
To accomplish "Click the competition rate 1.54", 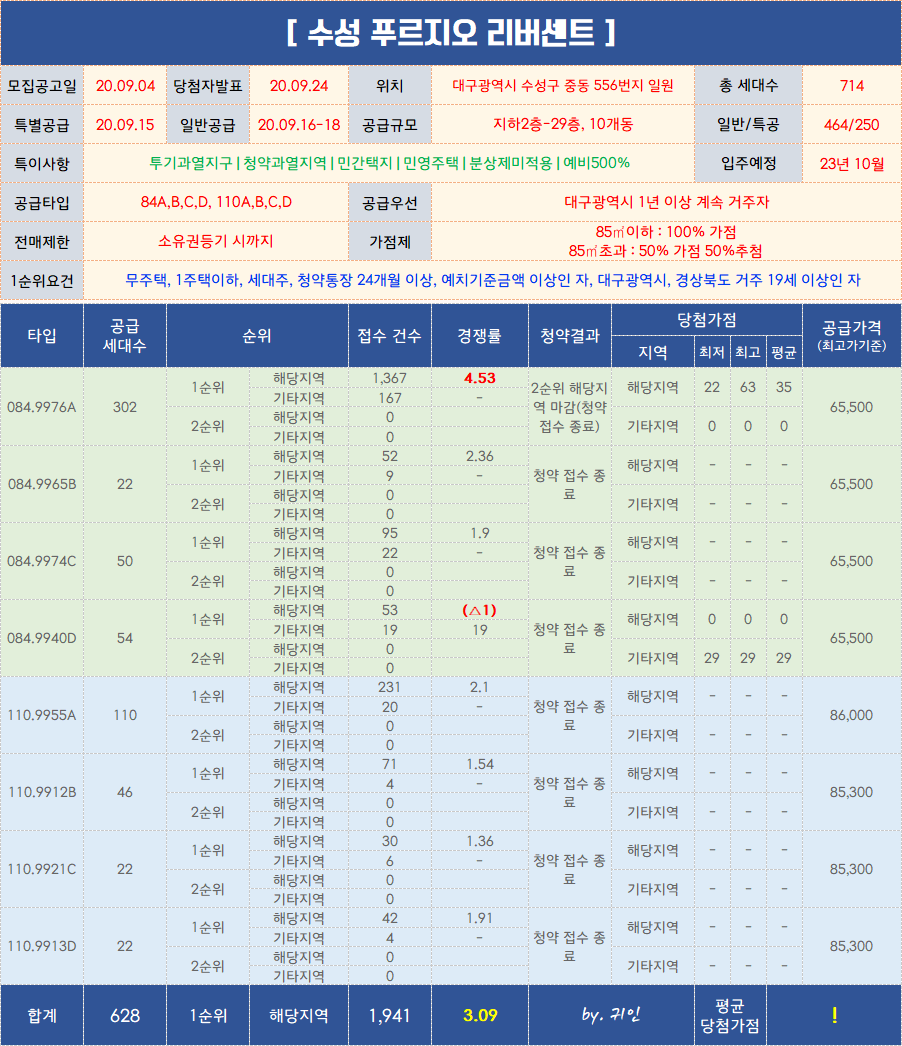I will (480, 764).
